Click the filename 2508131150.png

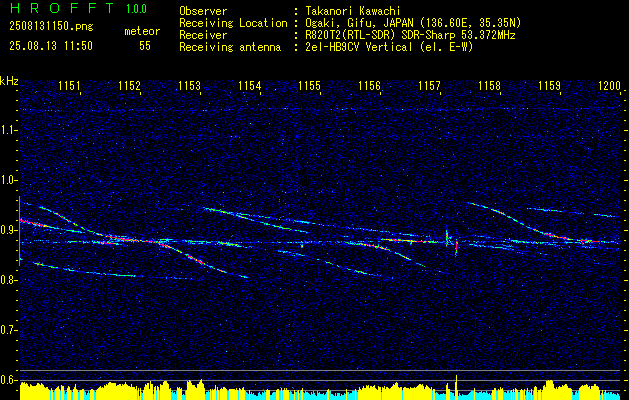coord(51,26)
